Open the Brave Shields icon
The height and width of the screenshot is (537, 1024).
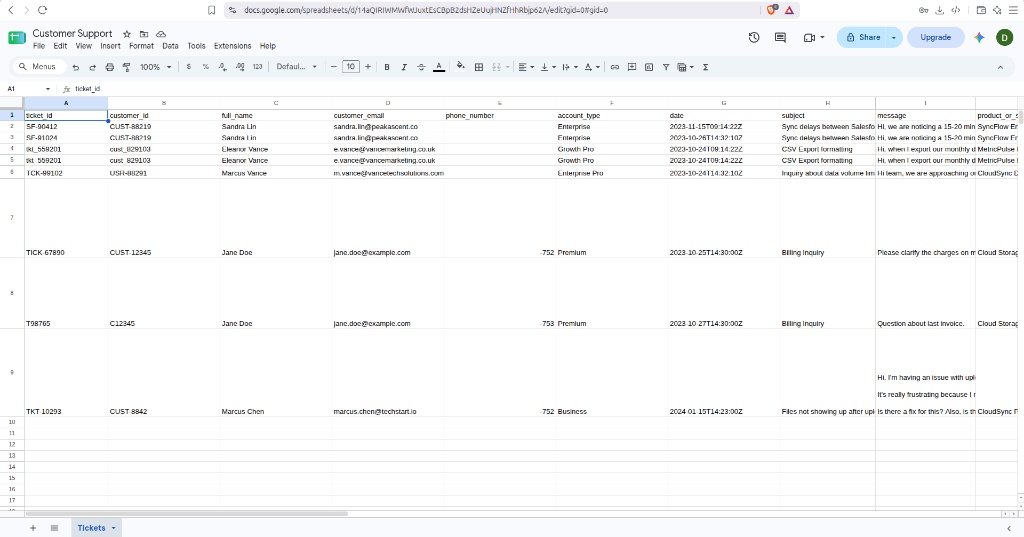(x=772, y=10)
